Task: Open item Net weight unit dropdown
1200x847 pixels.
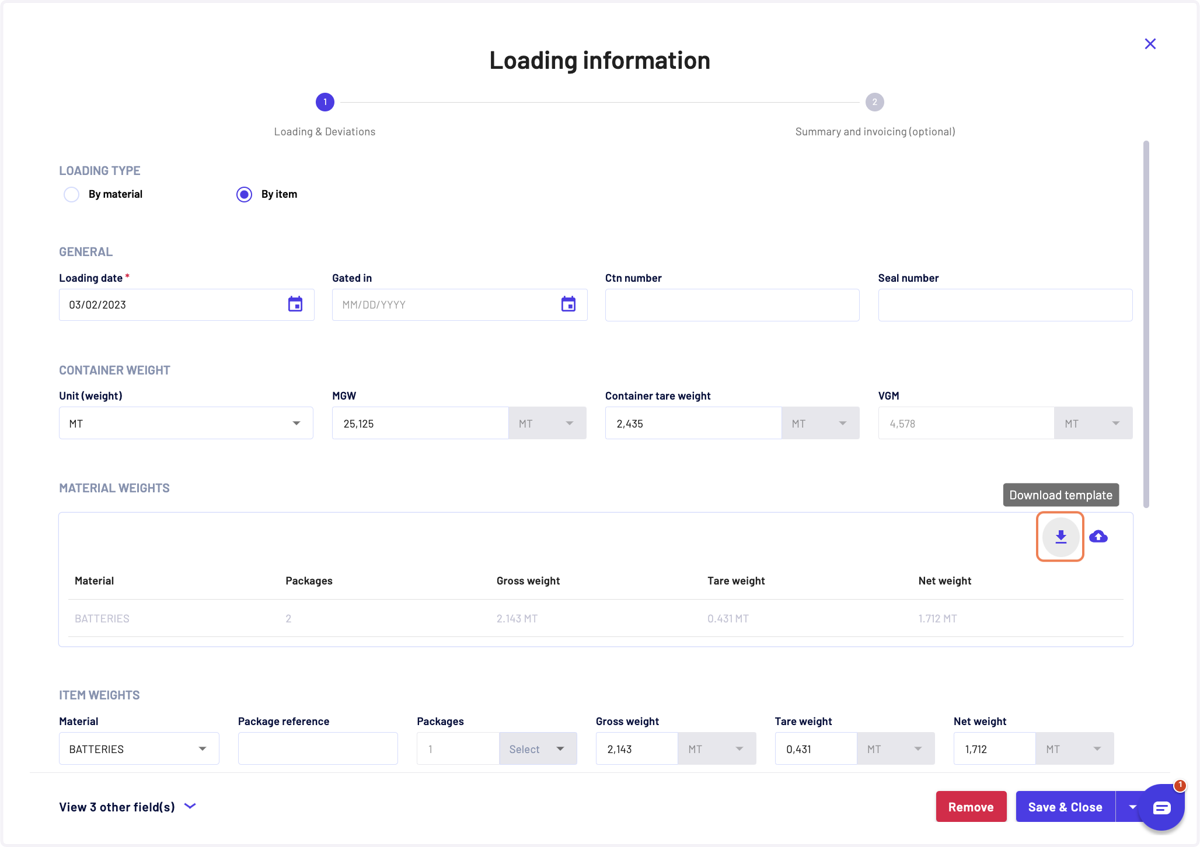Action: [x=1075, y=749]
